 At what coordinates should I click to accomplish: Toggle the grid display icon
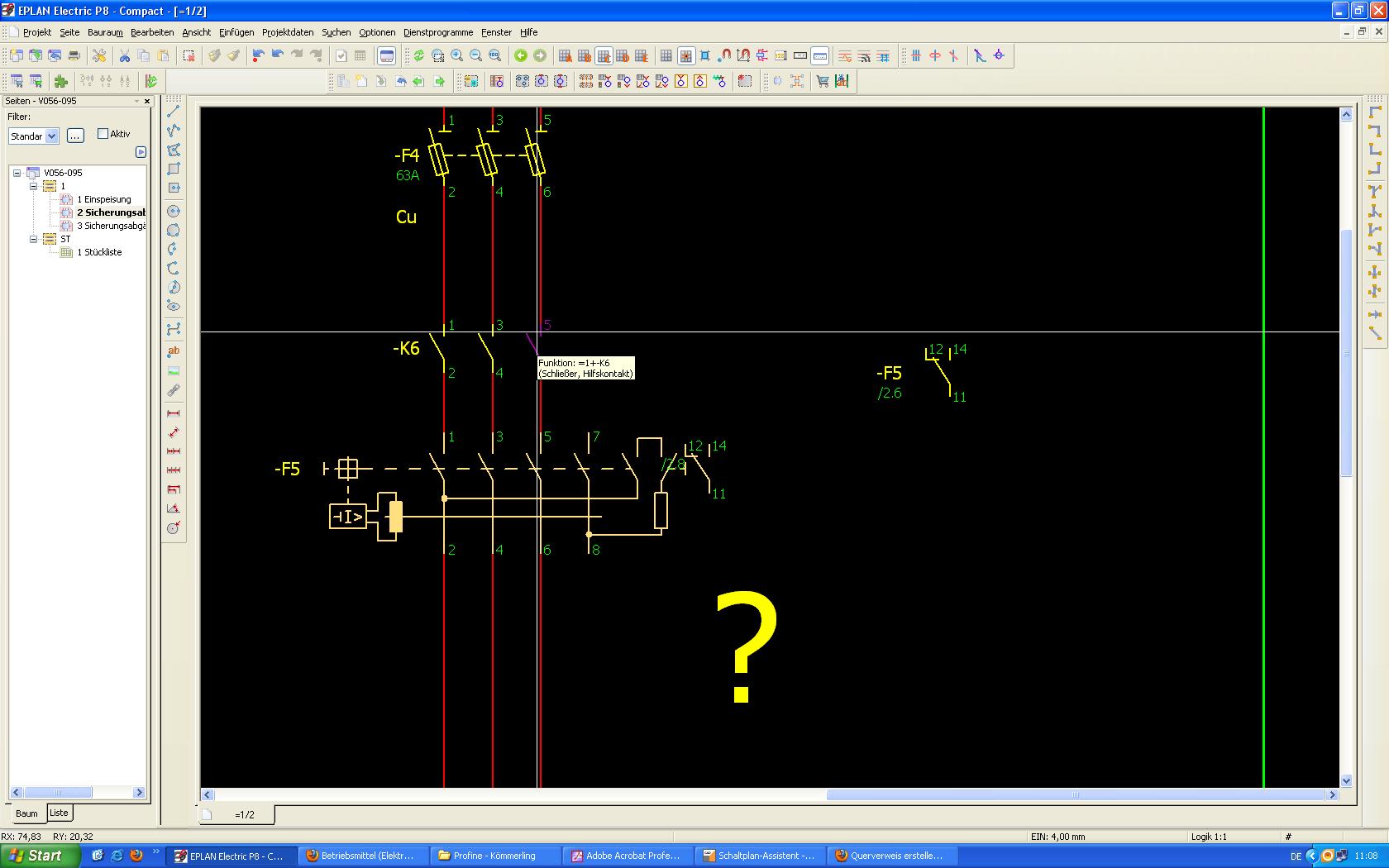(x=666, y=55)
